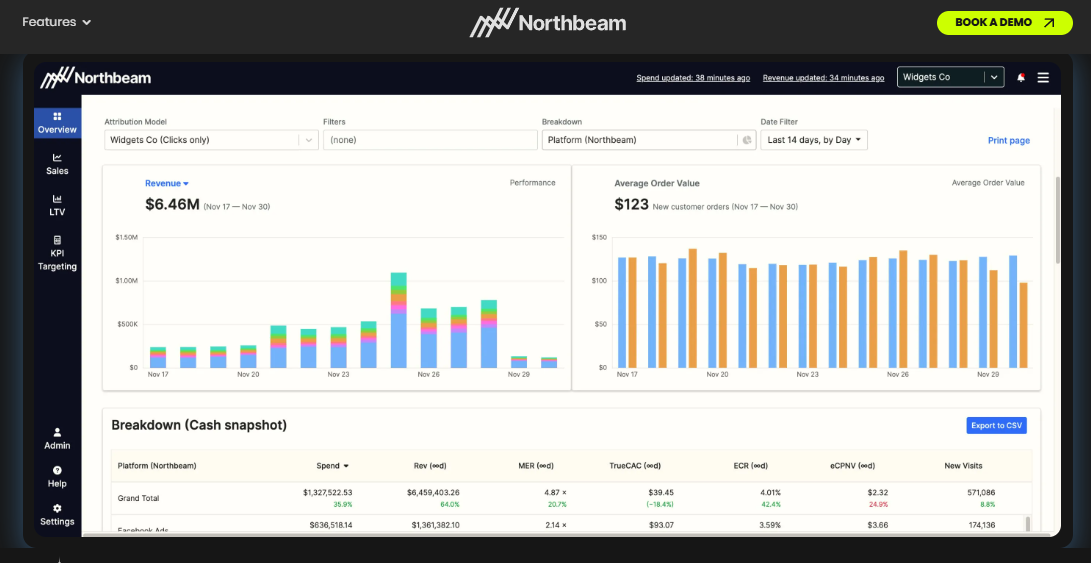
Task: Select the Sales label in sidebar
Action: 57,171
